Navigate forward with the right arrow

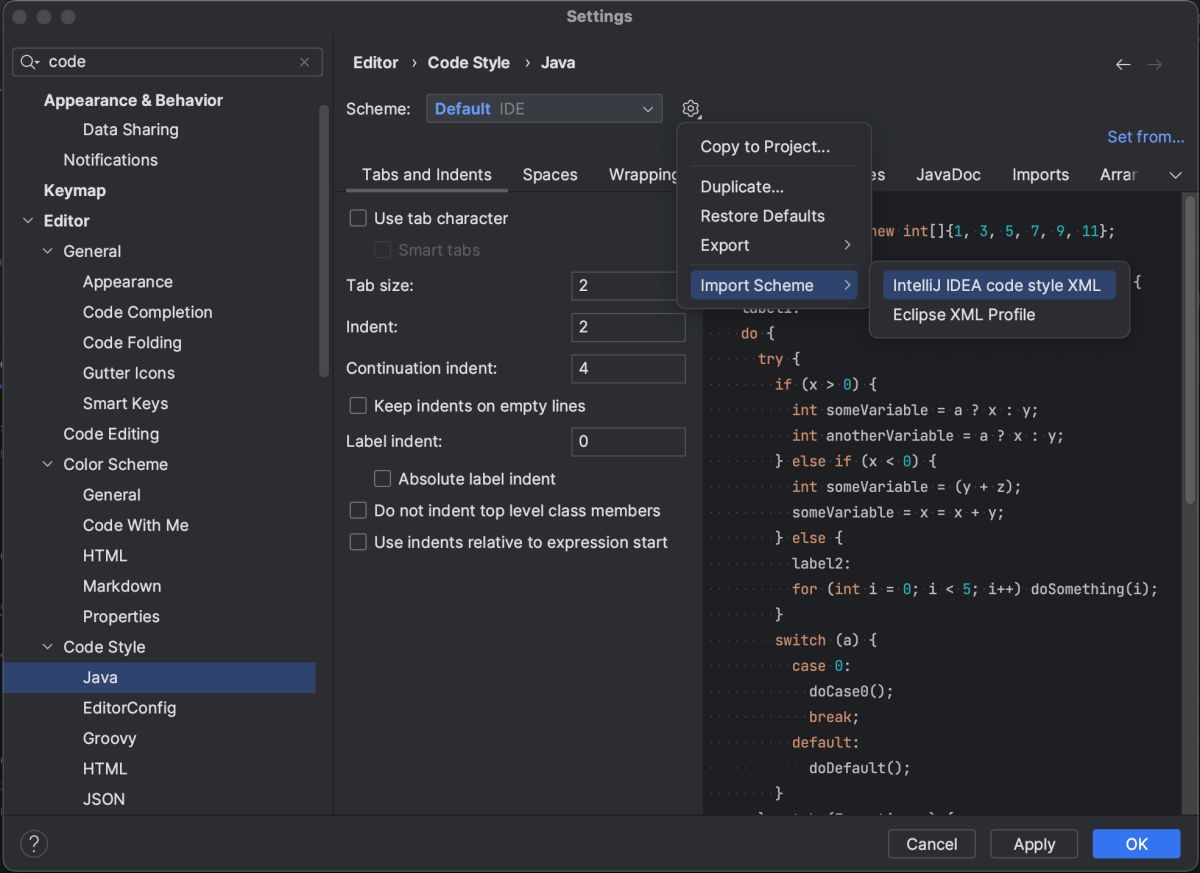1155,64
